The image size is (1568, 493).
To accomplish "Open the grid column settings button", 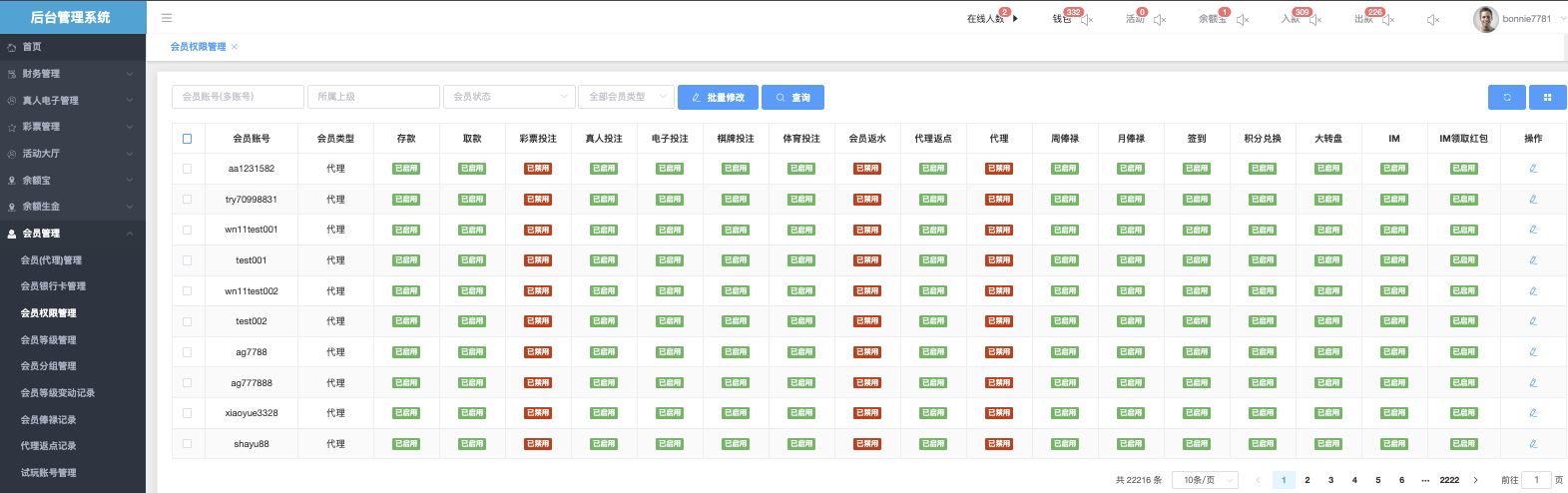I will tap(1547, 97).
